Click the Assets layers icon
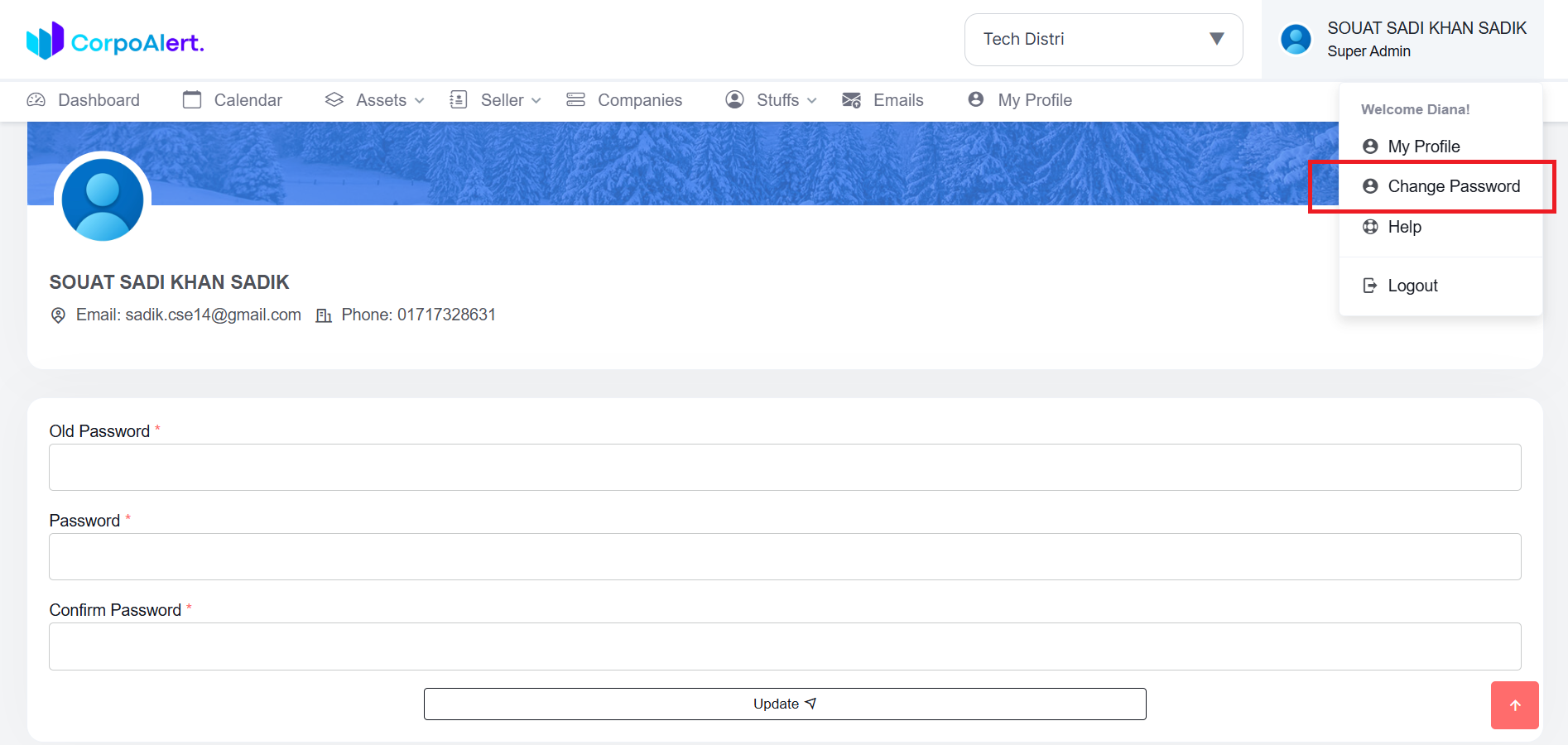This screenshot has width=1568, height=745. pos(334,99)
